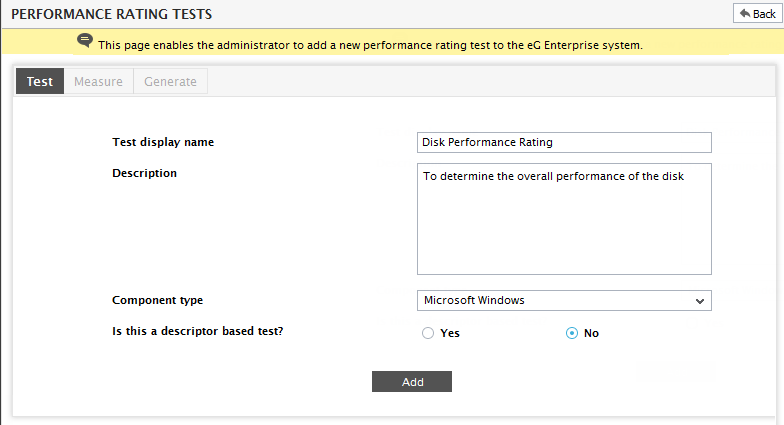Screen dimensions: 784x425
Task: Click the PERFORMANCE RATING TESTS heading
Action: (x=112, y=14)
